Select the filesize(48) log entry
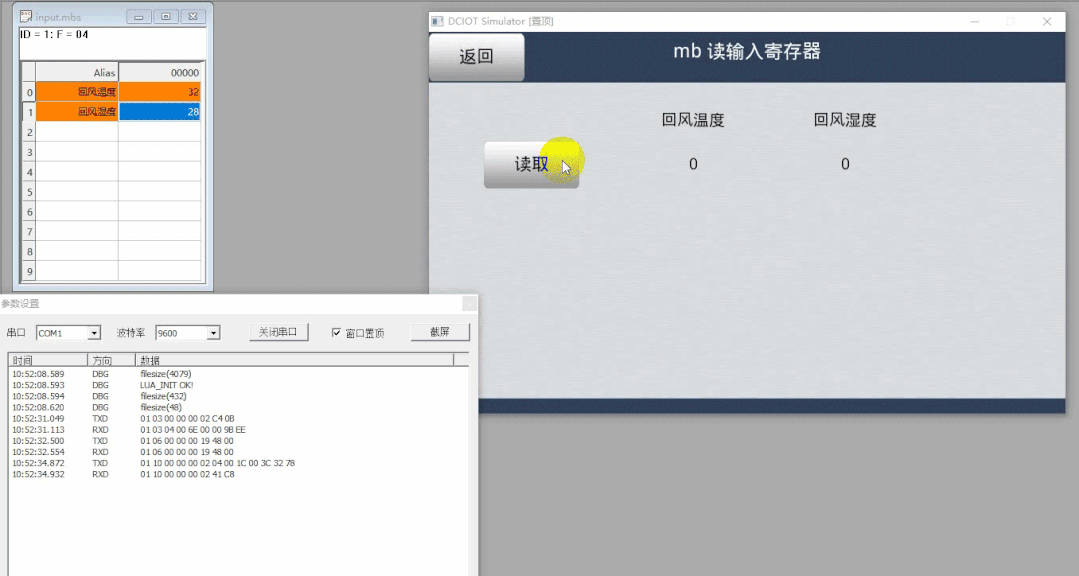Viewport: 1079px width, 576px height. (x=238, y=407)
